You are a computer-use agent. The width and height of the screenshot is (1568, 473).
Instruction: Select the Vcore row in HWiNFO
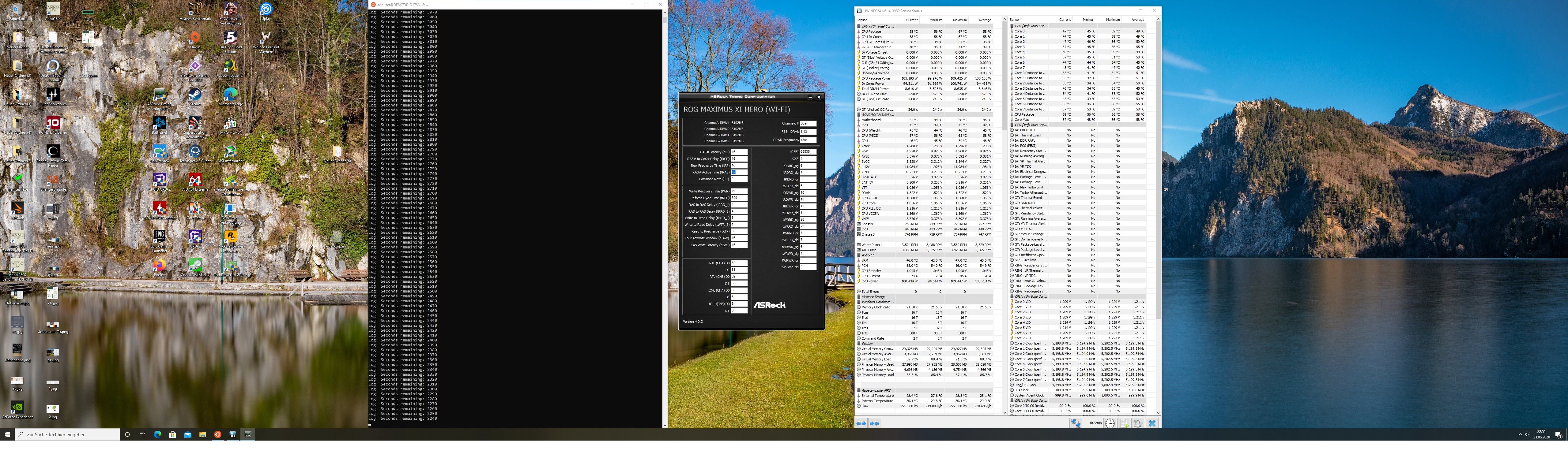click(925, 146)
